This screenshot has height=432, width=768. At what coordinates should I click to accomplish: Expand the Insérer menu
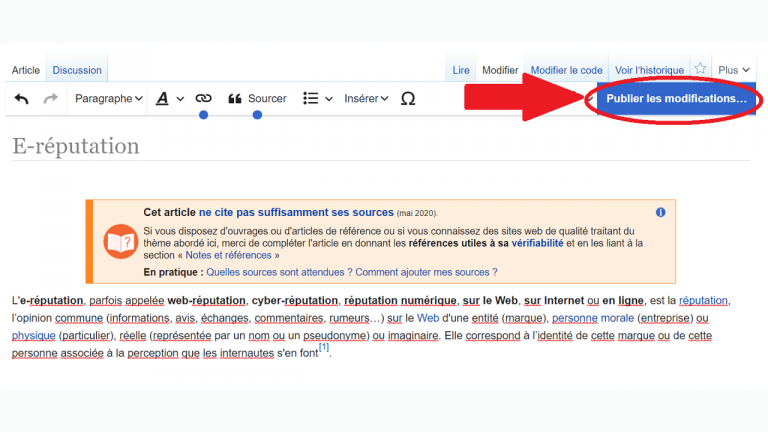coord(366,99)
